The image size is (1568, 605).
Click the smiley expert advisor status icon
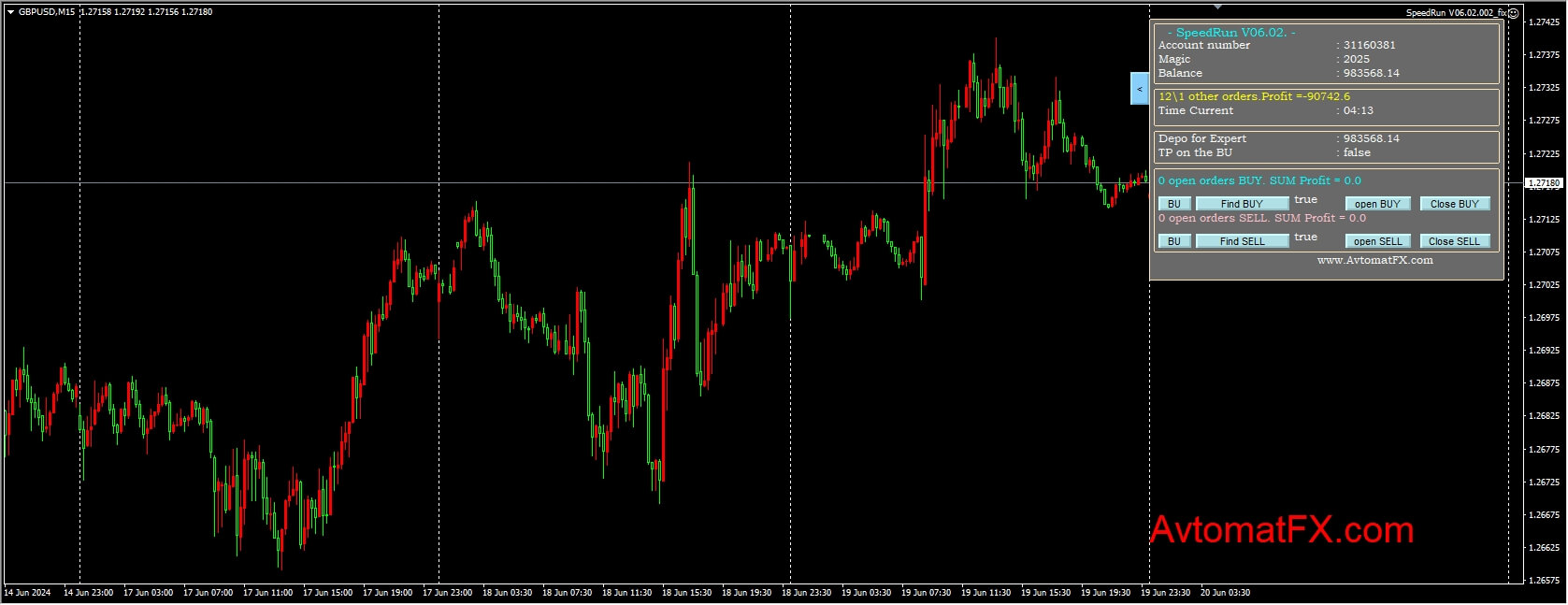[x=1513, y=13]
